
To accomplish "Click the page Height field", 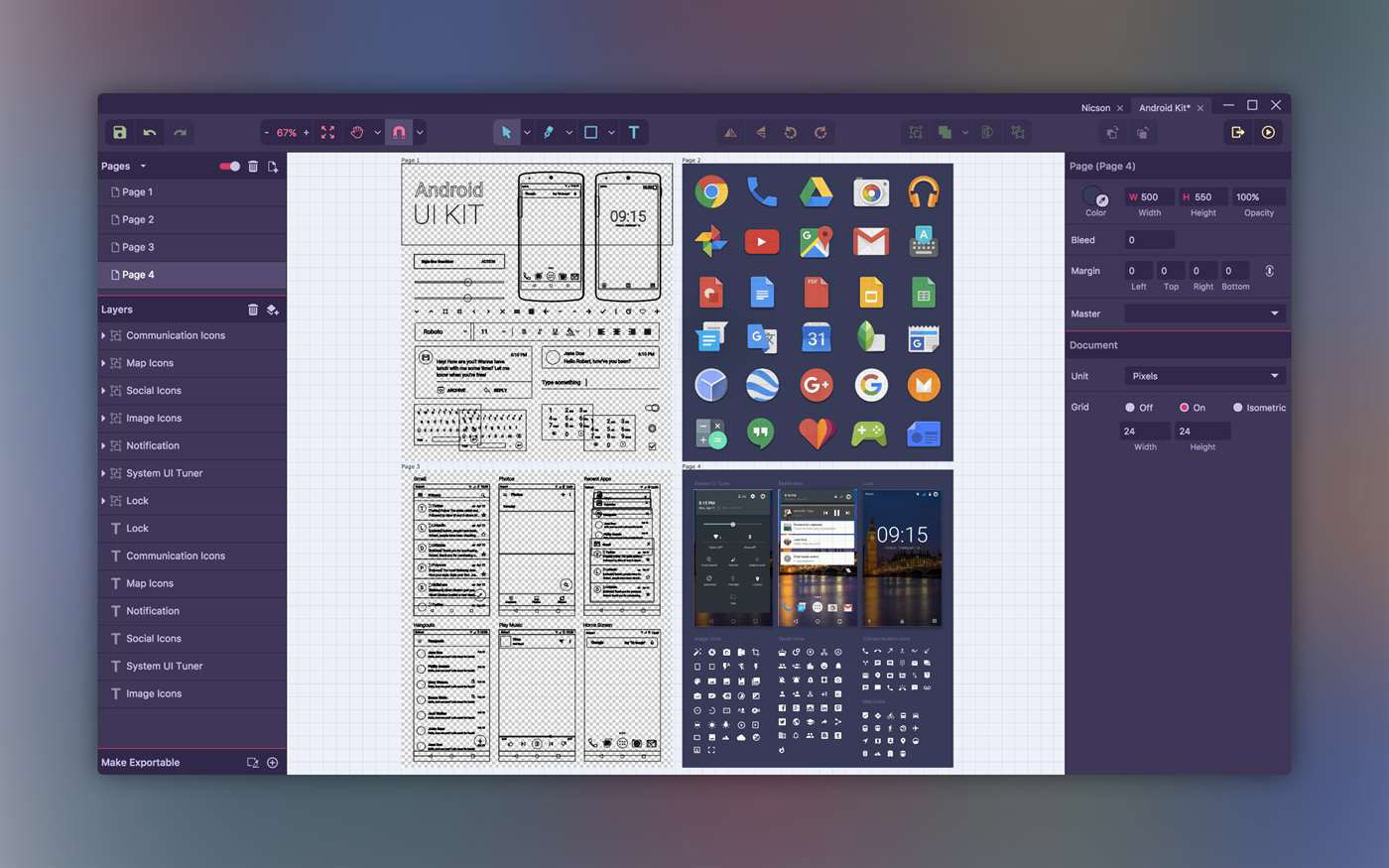I will (1202, 197).
